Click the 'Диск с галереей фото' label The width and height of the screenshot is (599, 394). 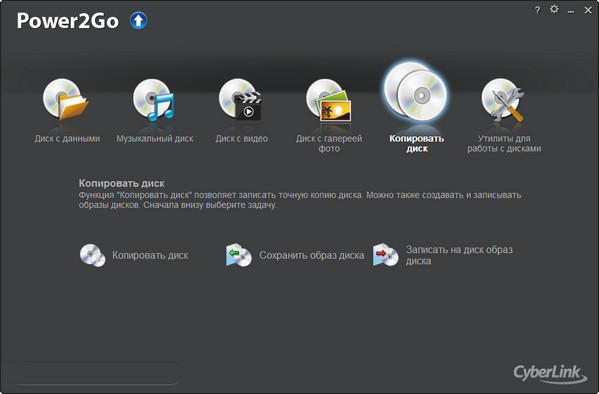329,143
